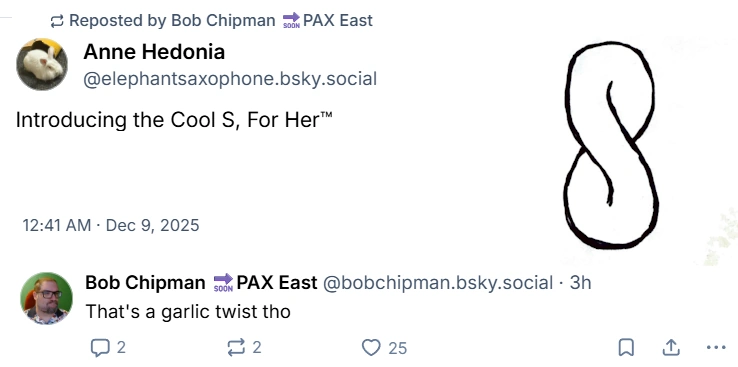This screenshot has width=738, height=367.
Task: Open Anne Hedonia's profile name link
Action: tap(154, 52)
